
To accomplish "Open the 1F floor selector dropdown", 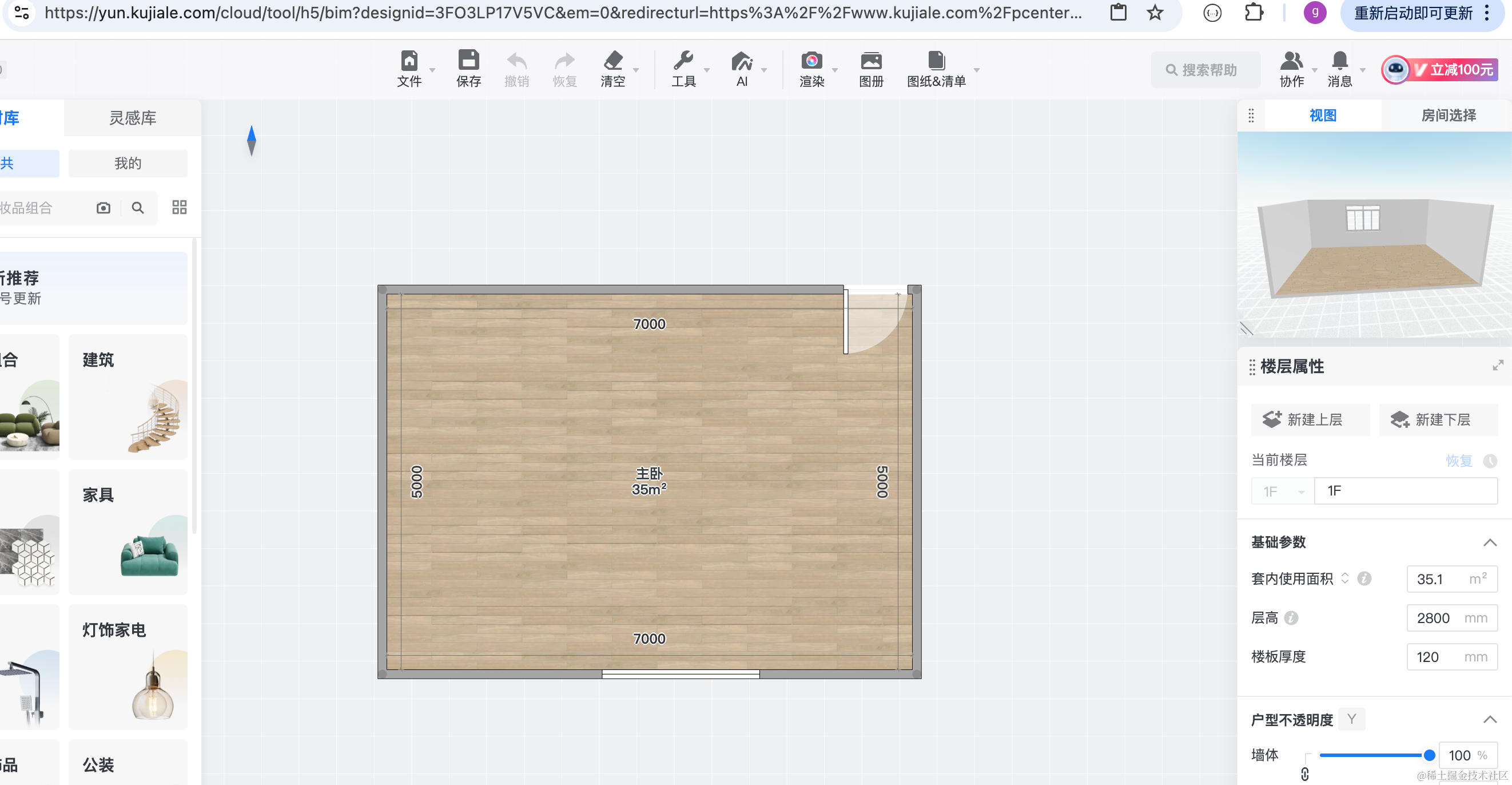I will tap(1283, 491).
